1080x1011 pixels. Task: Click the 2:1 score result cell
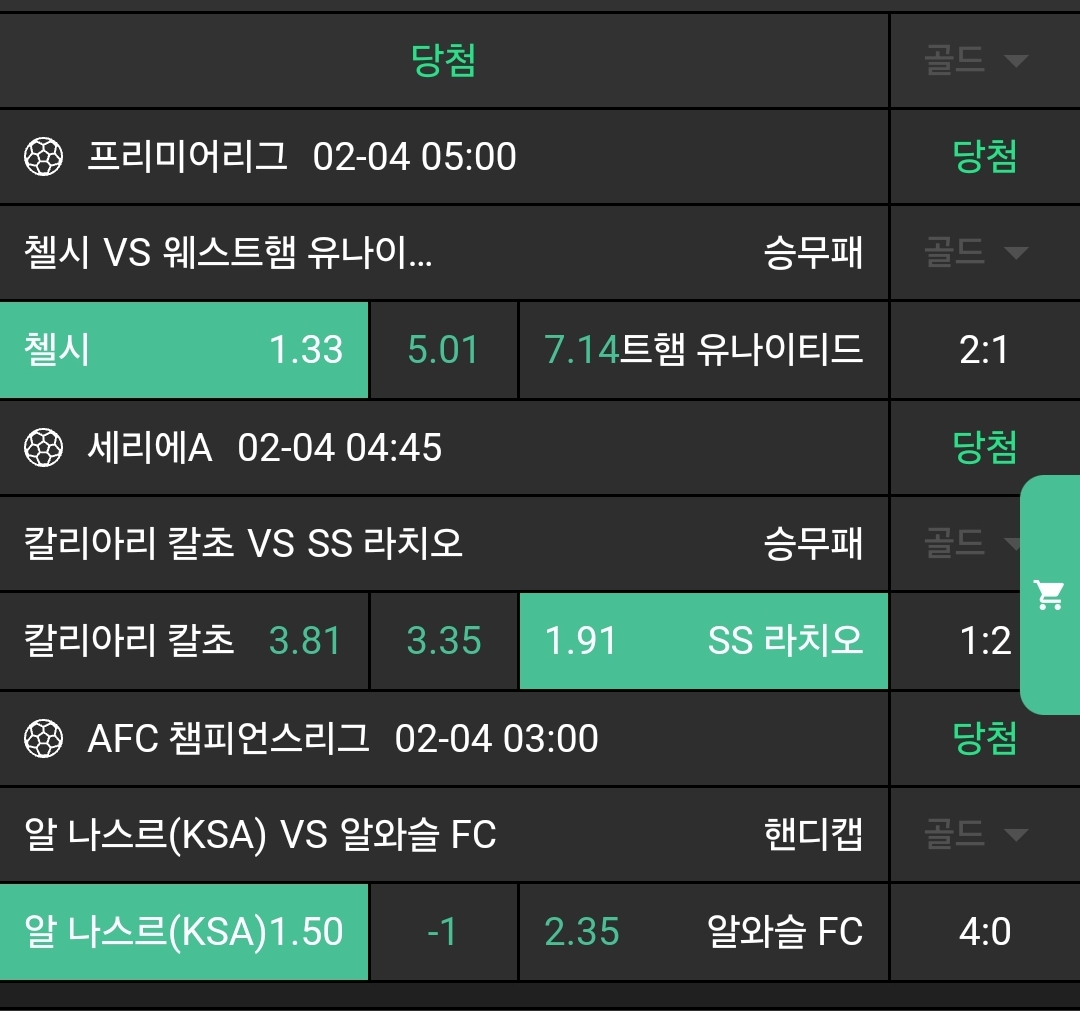[x=984, y=350]
